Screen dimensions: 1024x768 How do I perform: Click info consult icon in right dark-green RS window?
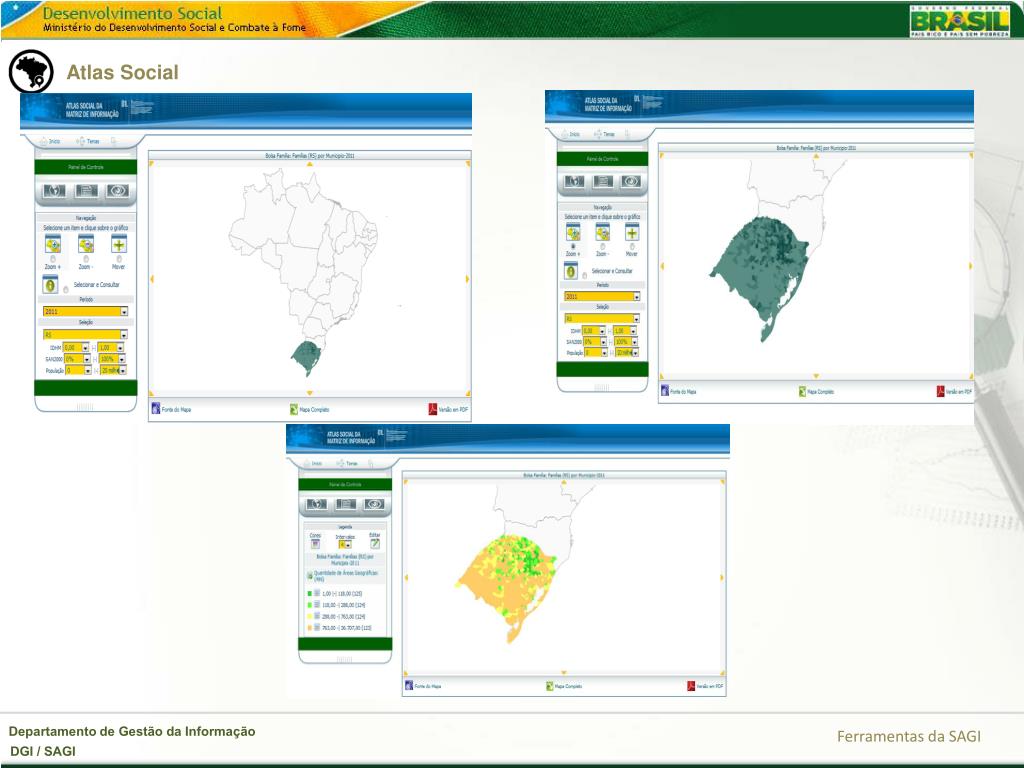pos(571,270)
